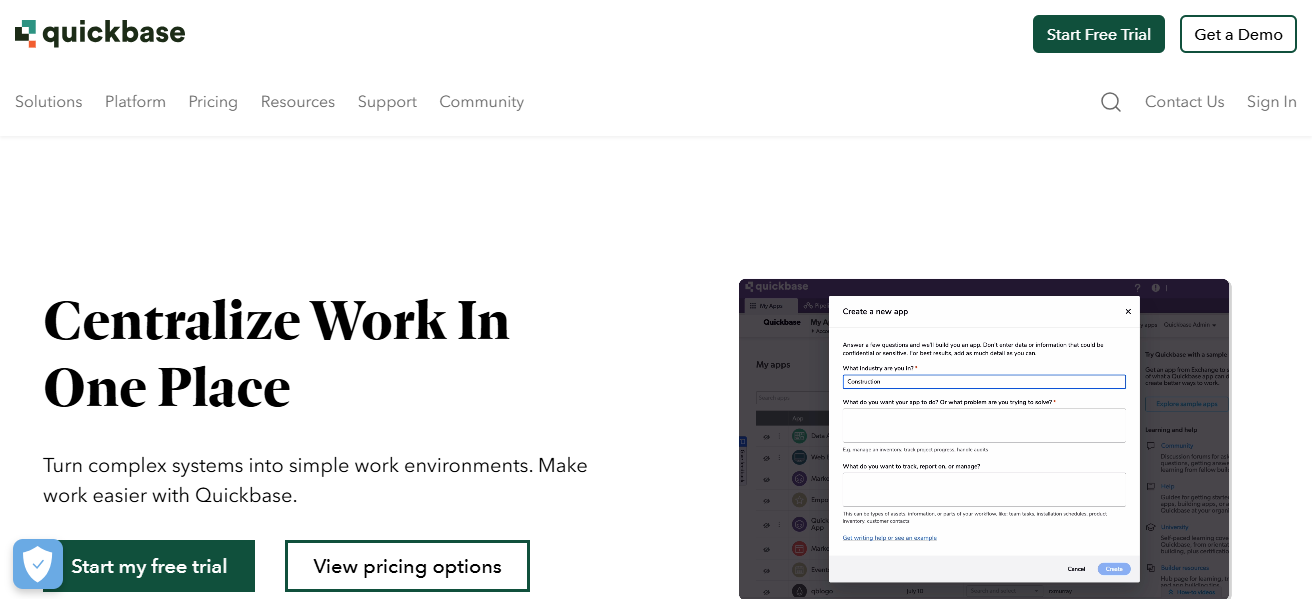
Task: Click the Sign In link
Action: pos(1272,102)
